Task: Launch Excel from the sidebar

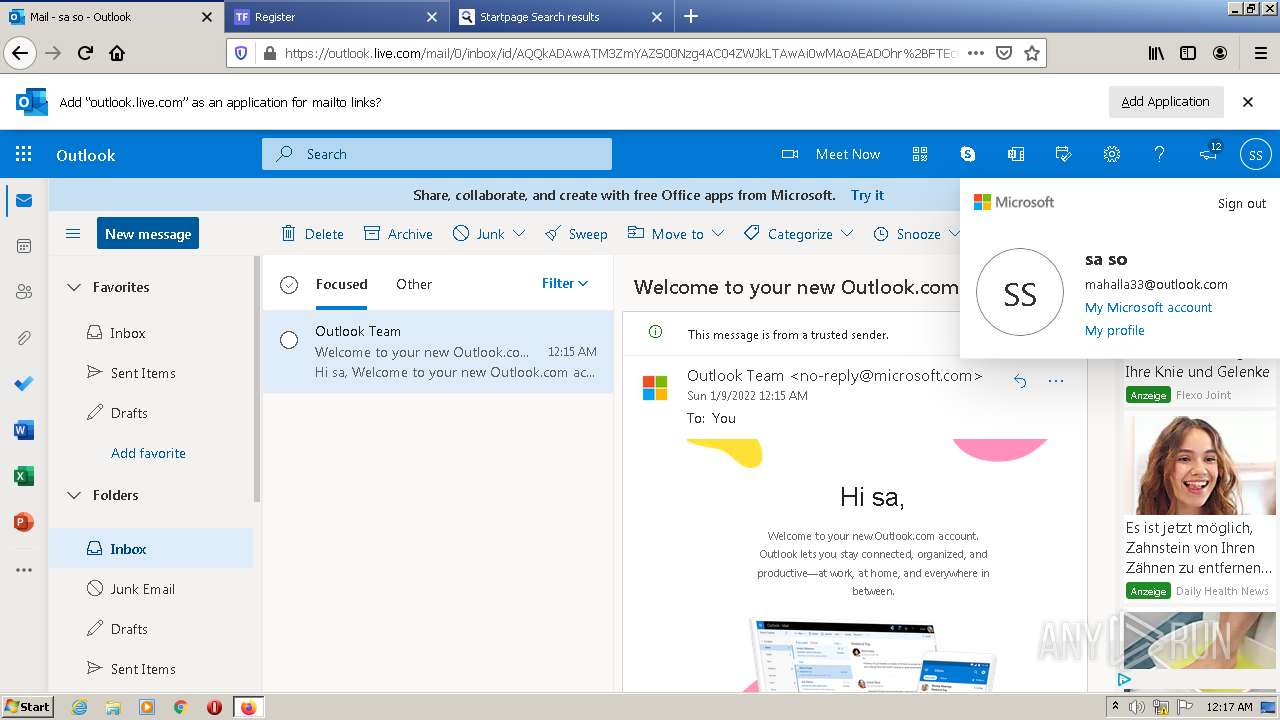Action: click(24, 476)
